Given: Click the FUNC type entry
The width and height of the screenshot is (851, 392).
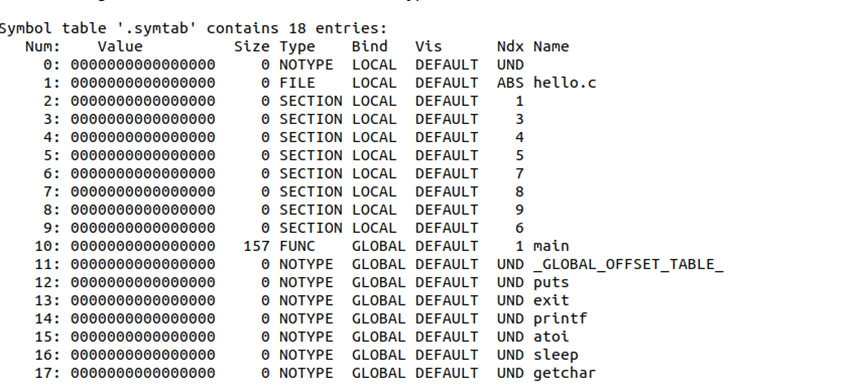Looking at the screenshot, I should point(297,246).
